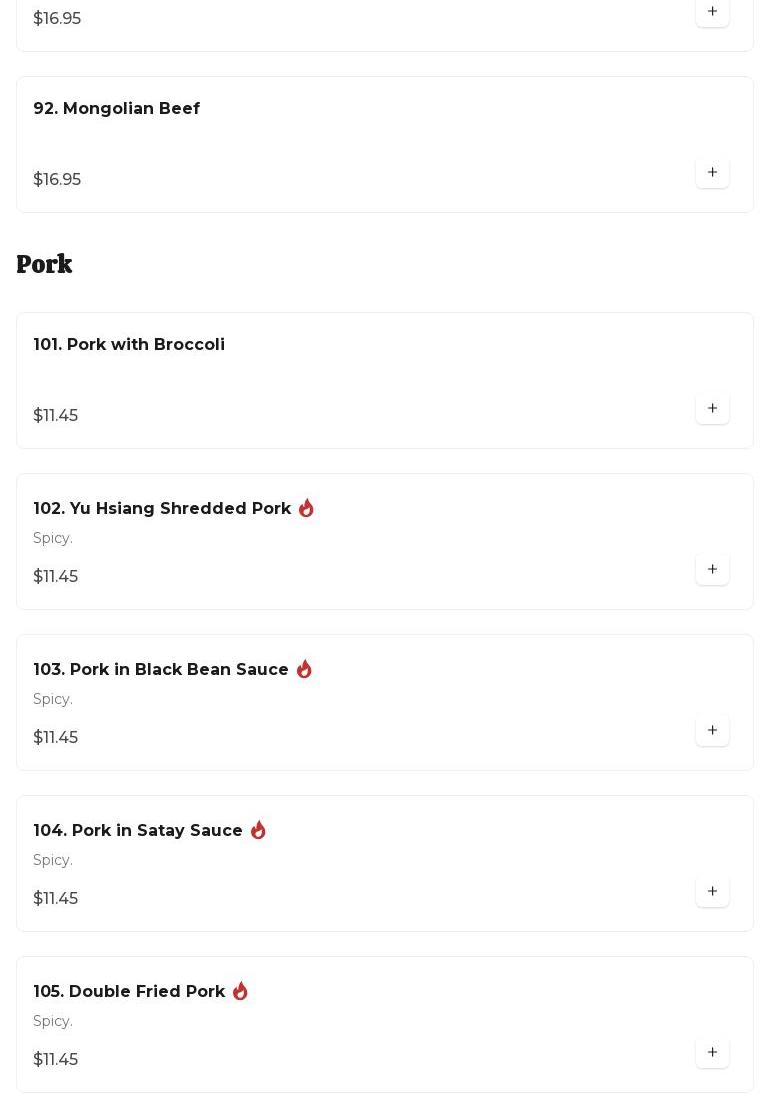The image size is (770, 1095).
Task: Open the 92. Mongolian Beef item title
Action: (x=116, y=108)
